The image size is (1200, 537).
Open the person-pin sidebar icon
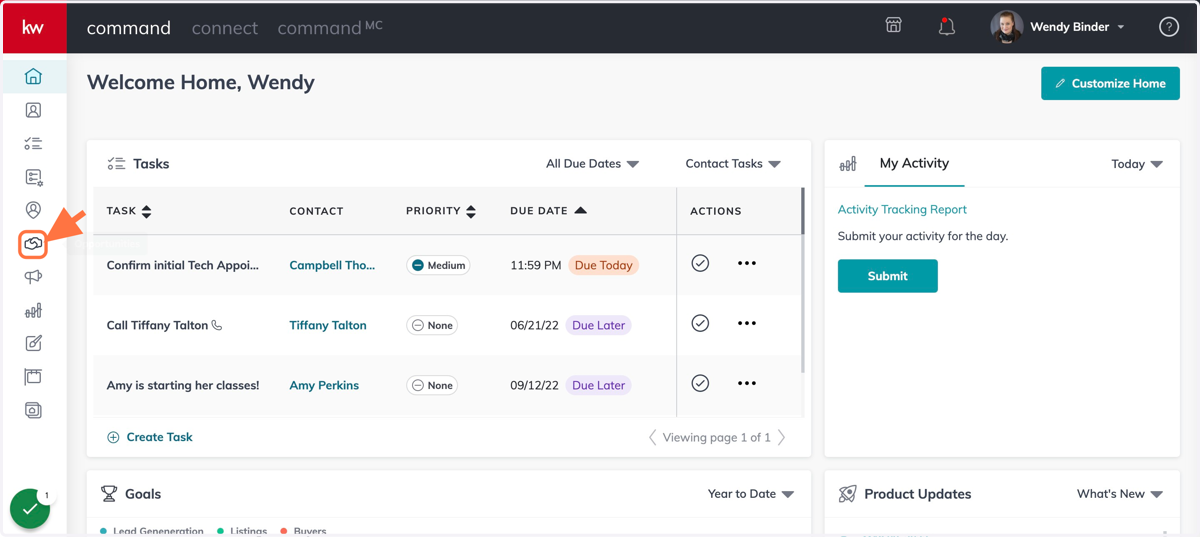point(33,210)
